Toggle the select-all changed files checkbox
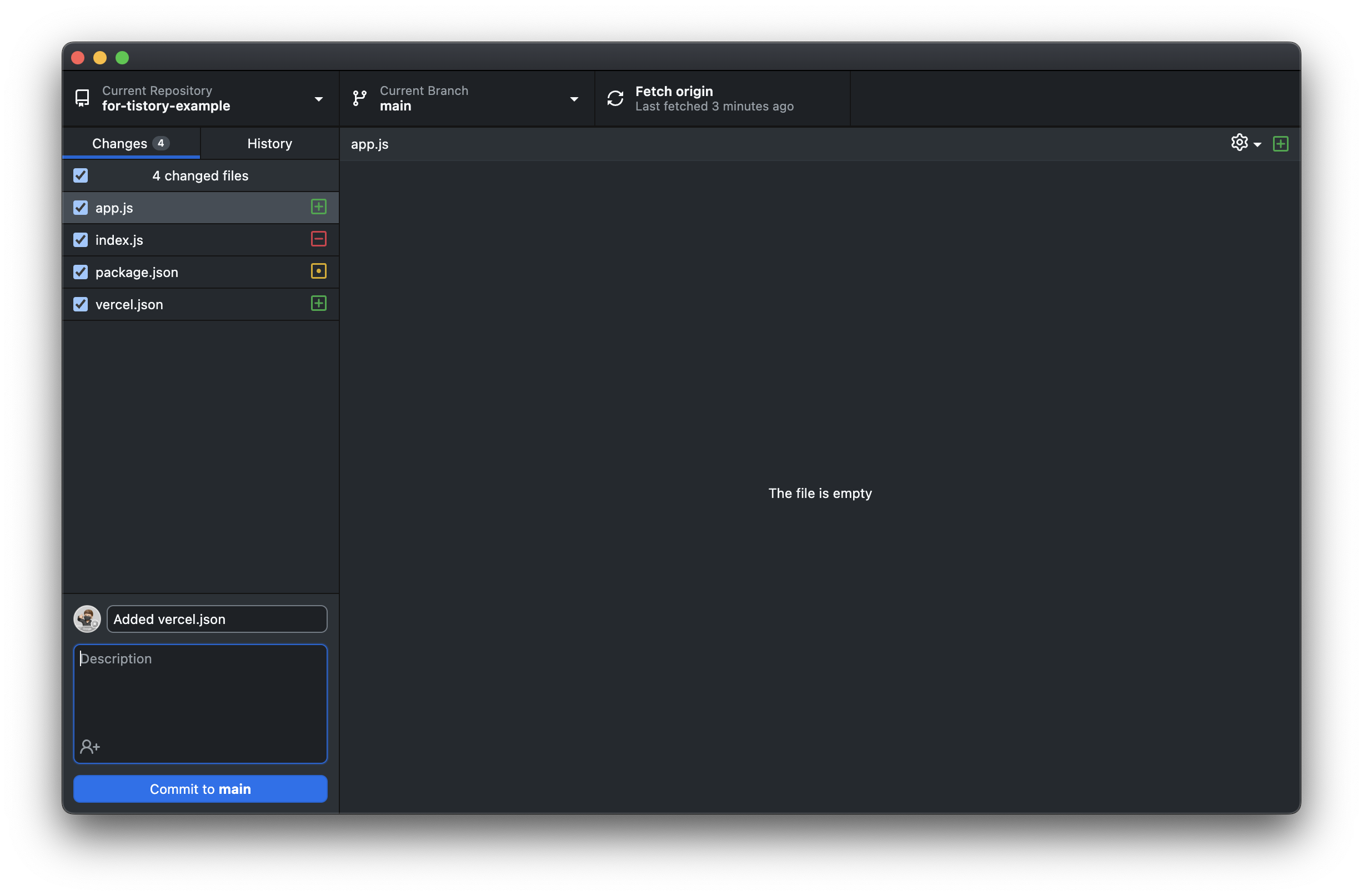 pos(81,175)
